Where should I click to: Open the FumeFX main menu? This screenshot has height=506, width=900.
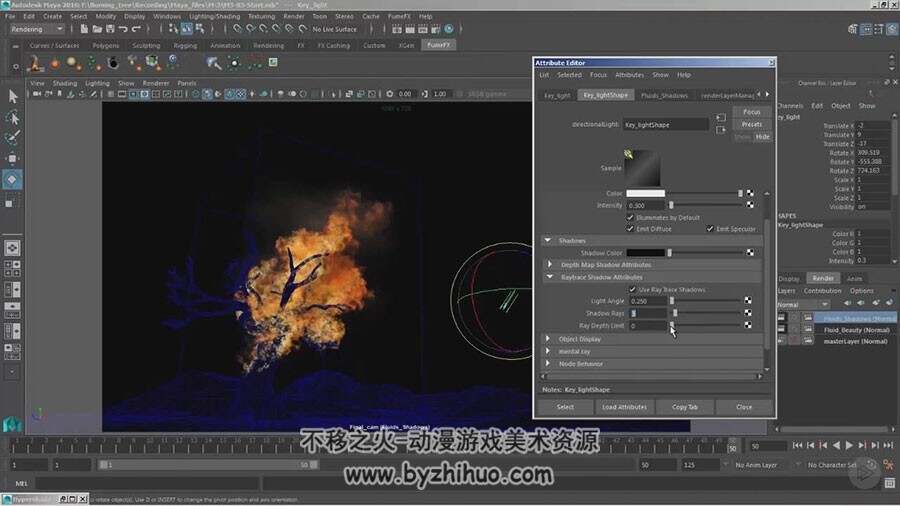click(x=399, y=16)
